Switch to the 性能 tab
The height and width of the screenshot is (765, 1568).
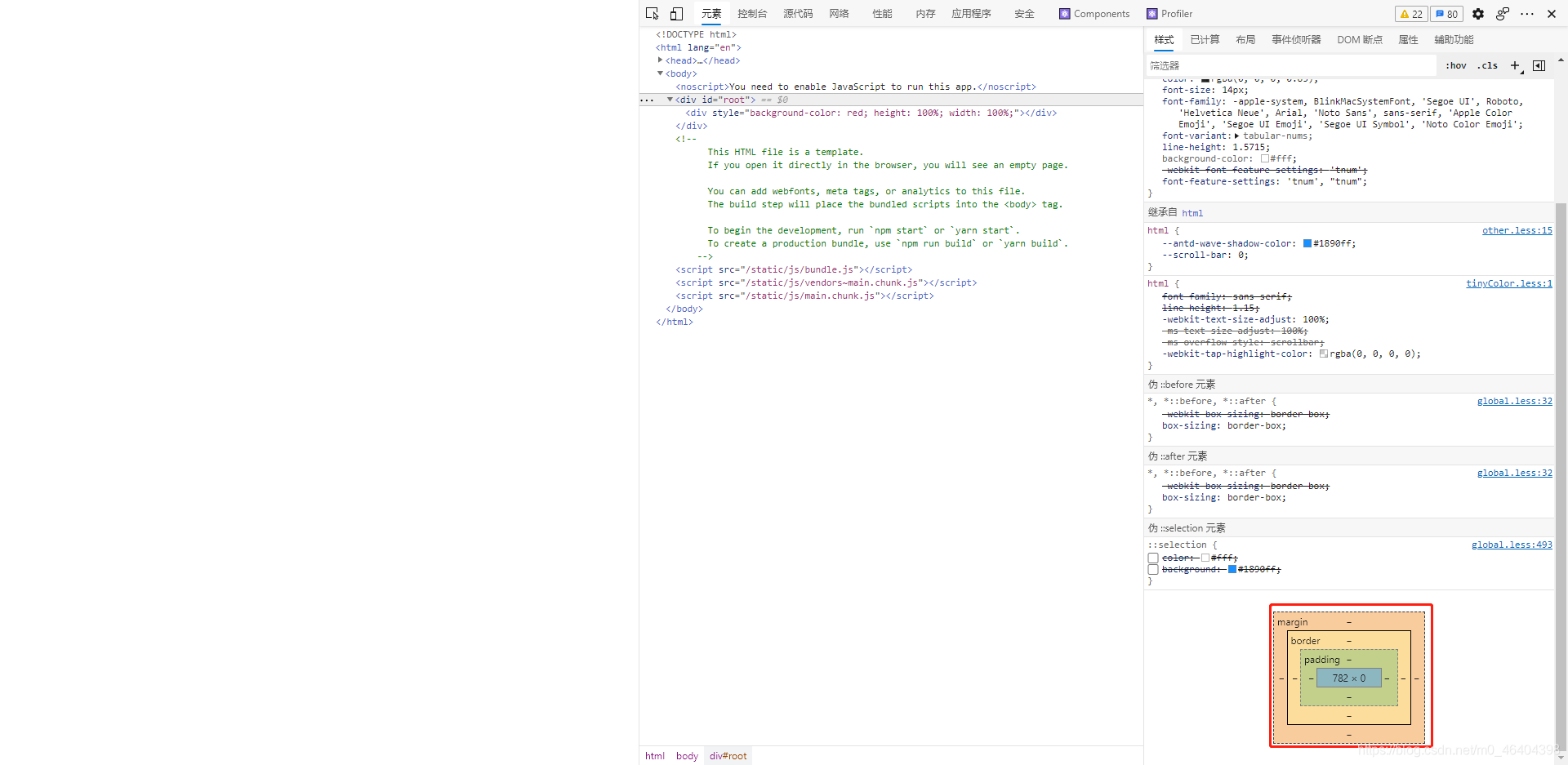click(882, 14)
